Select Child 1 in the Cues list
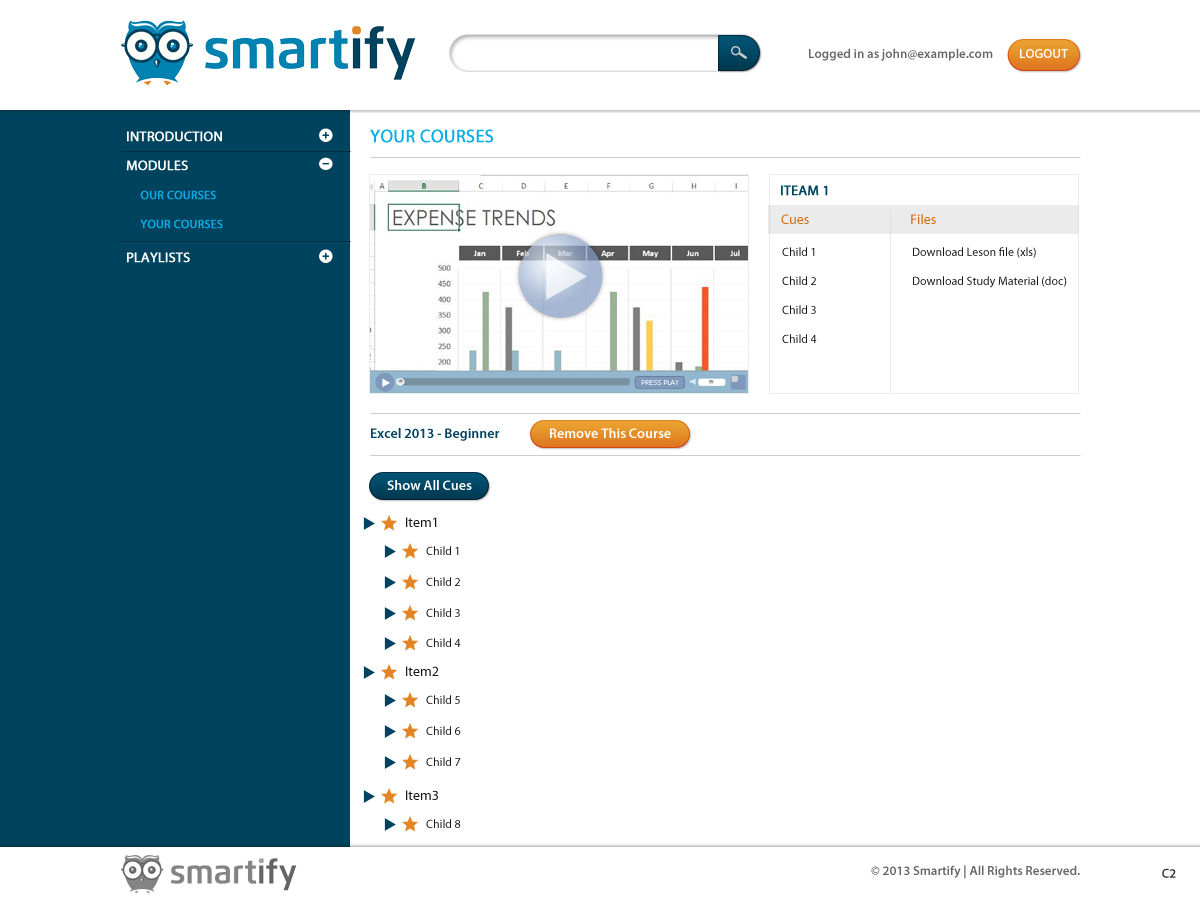The width and height of the screenshot is (1200, 900). point(799,252)
